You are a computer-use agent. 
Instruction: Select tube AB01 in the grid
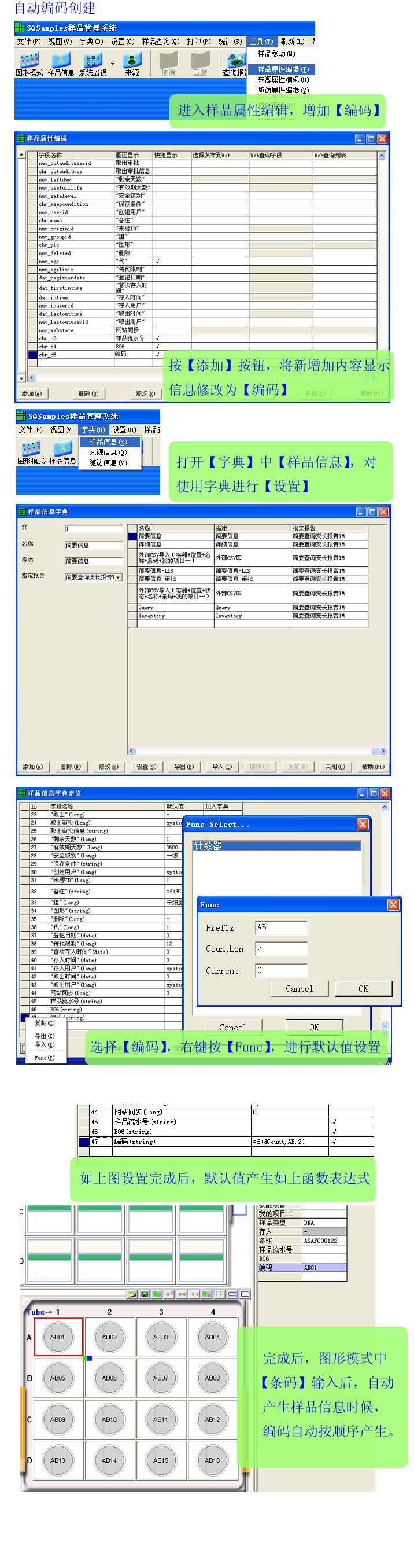[x=58, y=1337]
